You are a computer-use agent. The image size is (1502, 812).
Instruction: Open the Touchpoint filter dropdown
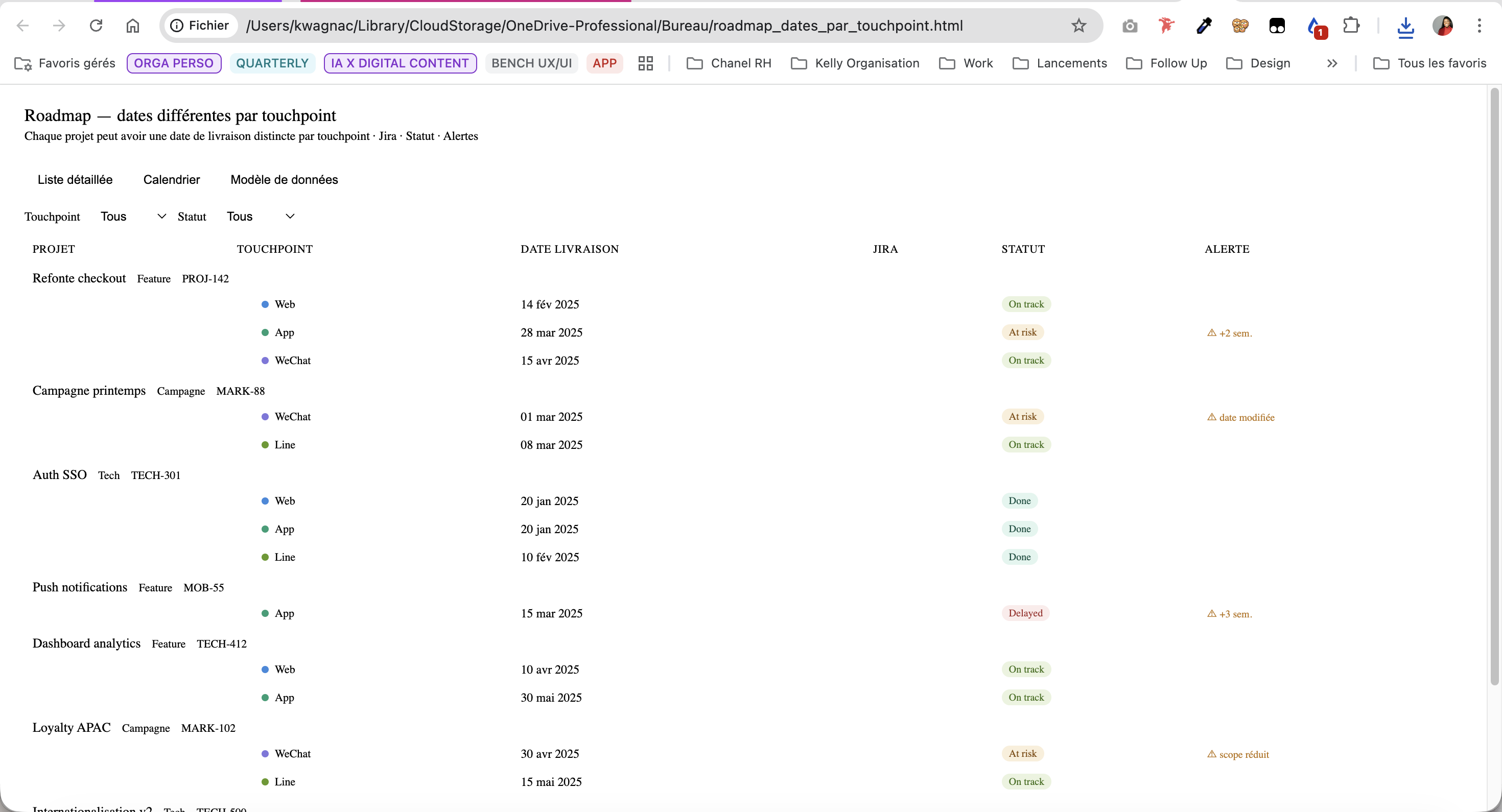click(133, 216)
